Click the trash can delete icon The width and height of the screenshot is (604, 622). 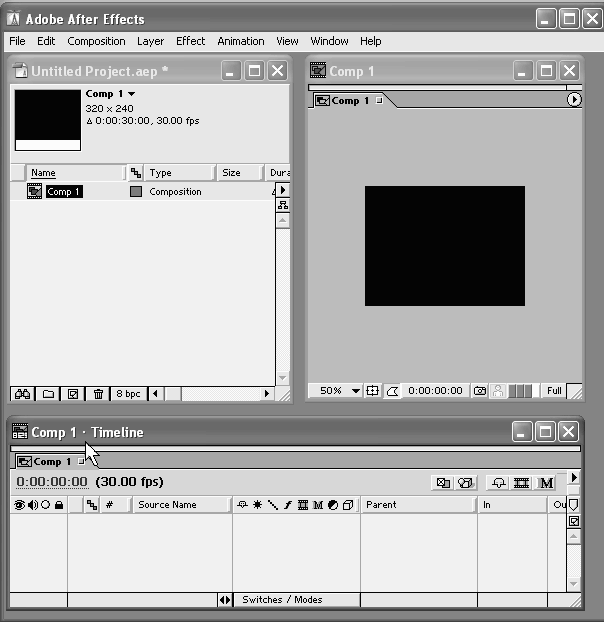tap(98, 394)
